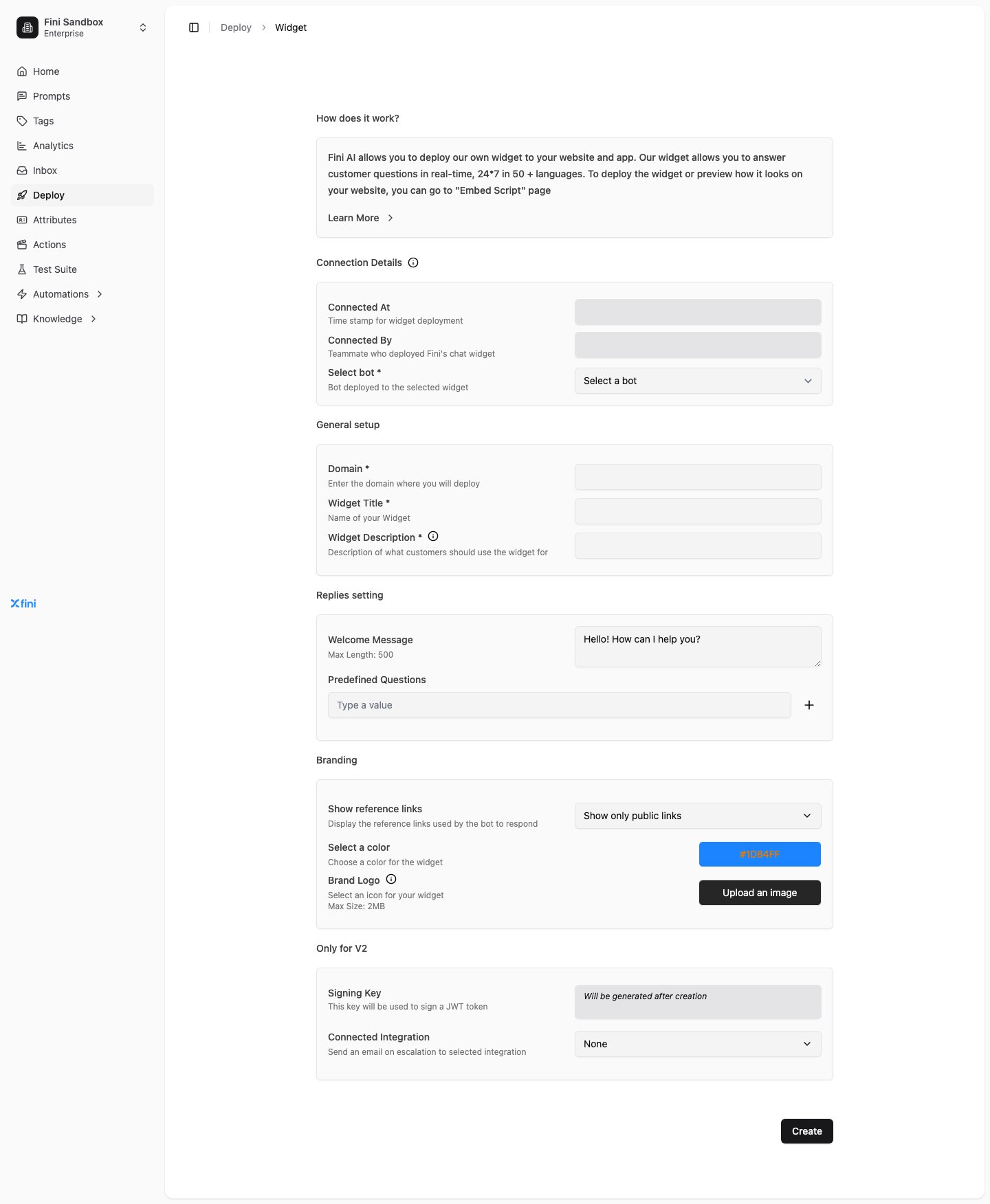Open the Tags menu item
This screenshot has height=1204, width=990.
[x=82, y=121]
